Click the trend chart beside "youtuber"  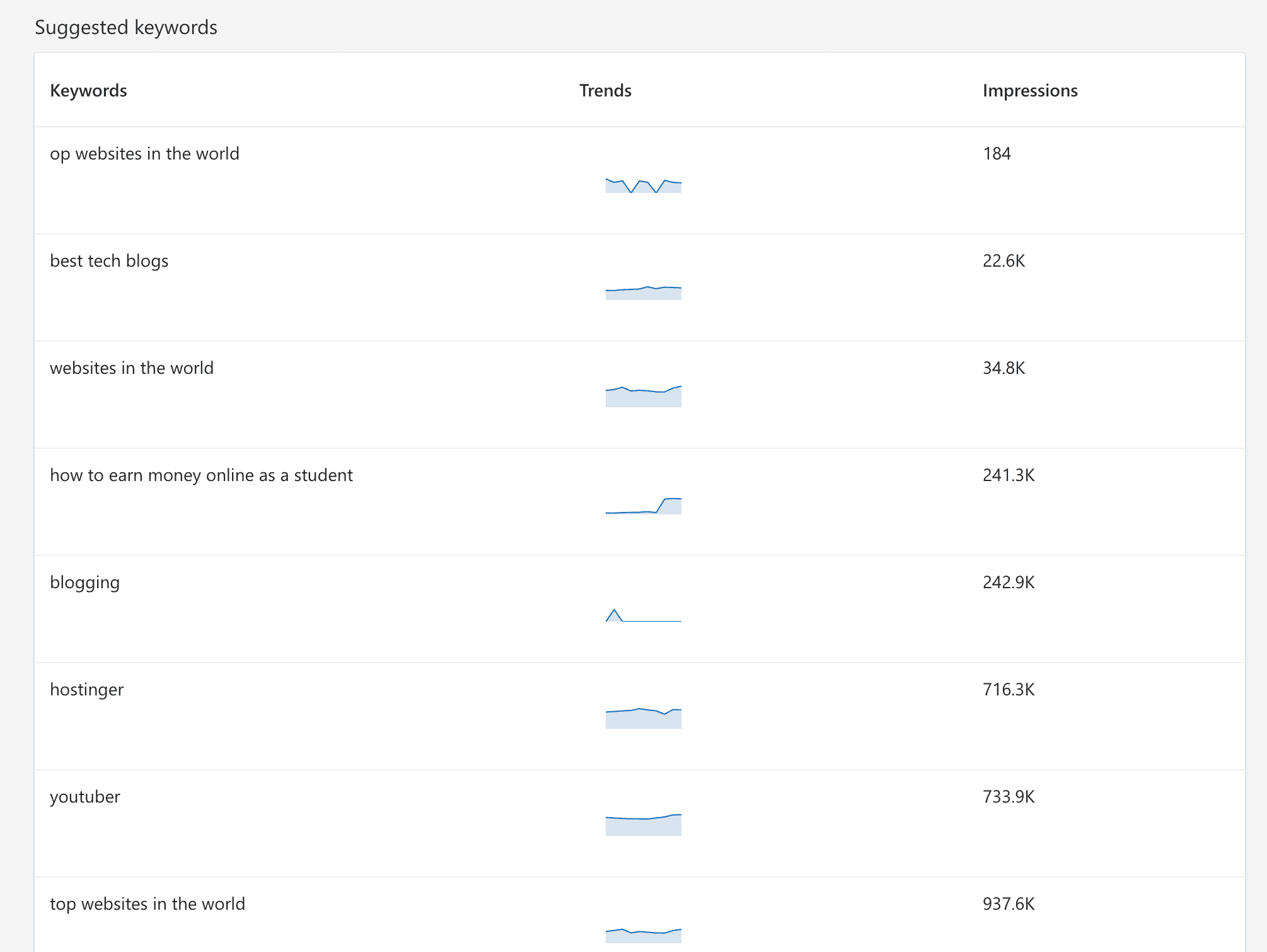tap(642, 824)
